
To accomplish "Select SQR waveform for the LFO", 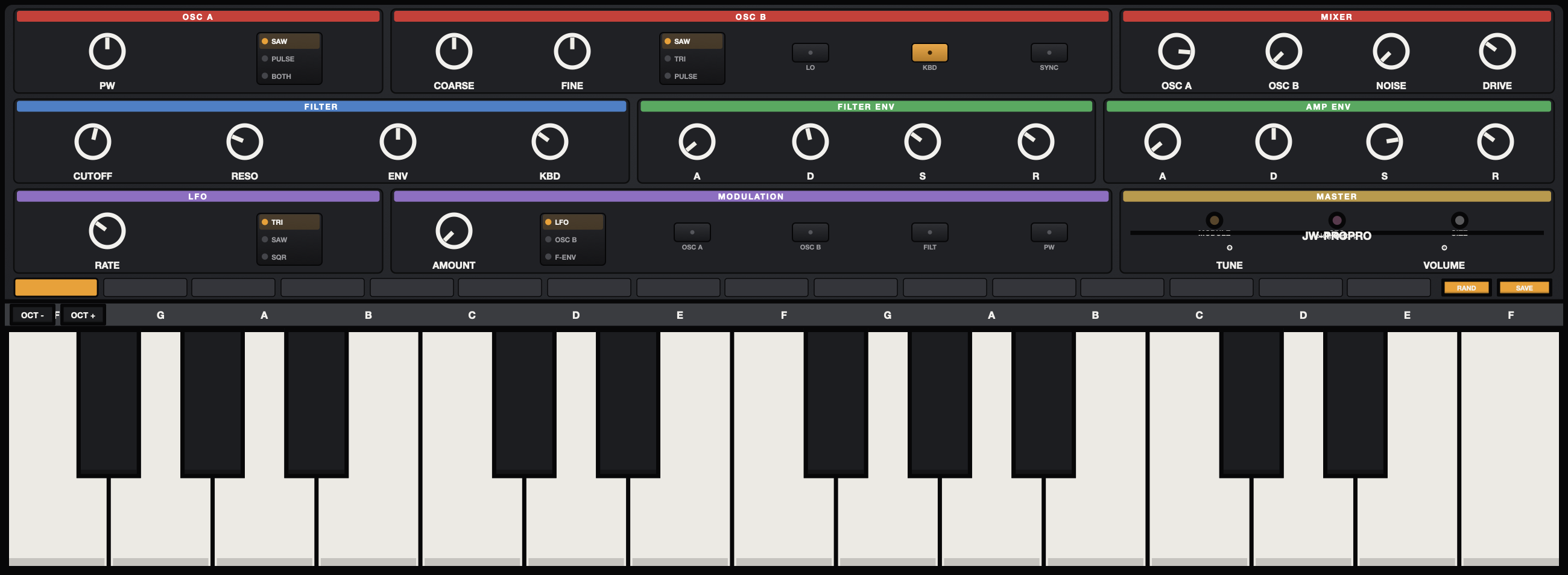I will click(x=289, y=257).
